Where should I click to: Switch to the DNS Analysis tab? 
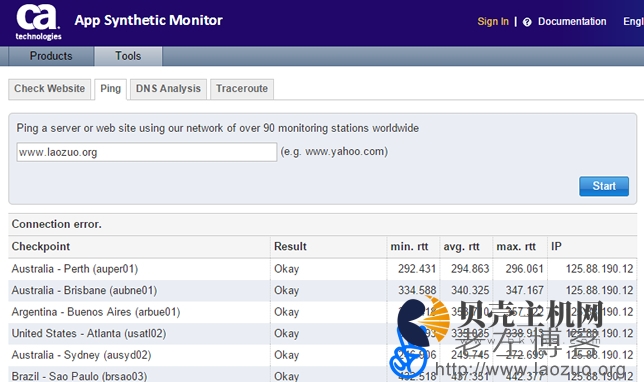point(168,89)
